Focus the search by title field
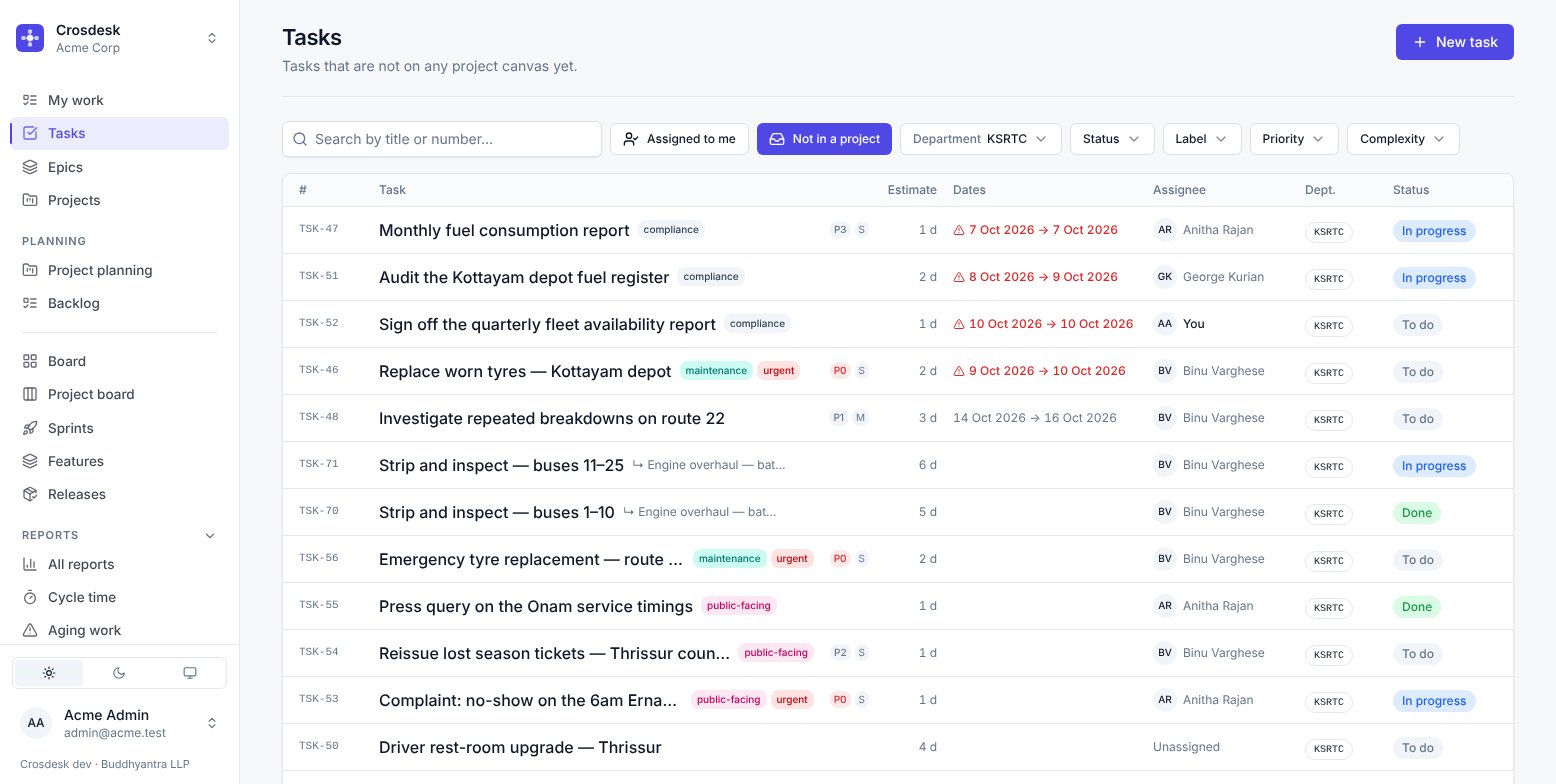This screenshot has height=784, width=1556. (442, 139)
